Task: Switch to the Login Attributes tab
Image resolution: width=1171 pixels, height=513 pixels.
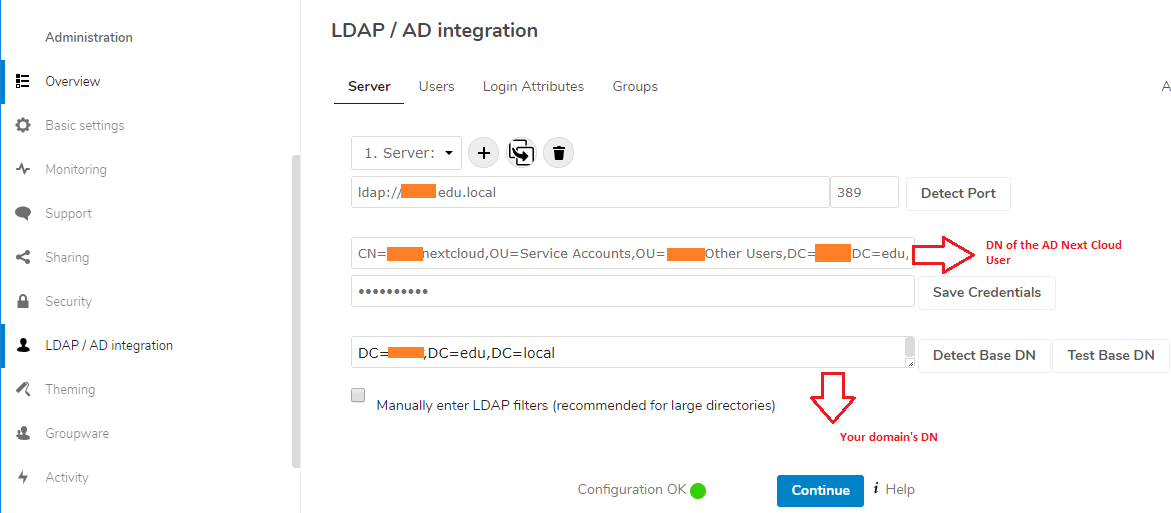Action: click(x=533, y=87)
